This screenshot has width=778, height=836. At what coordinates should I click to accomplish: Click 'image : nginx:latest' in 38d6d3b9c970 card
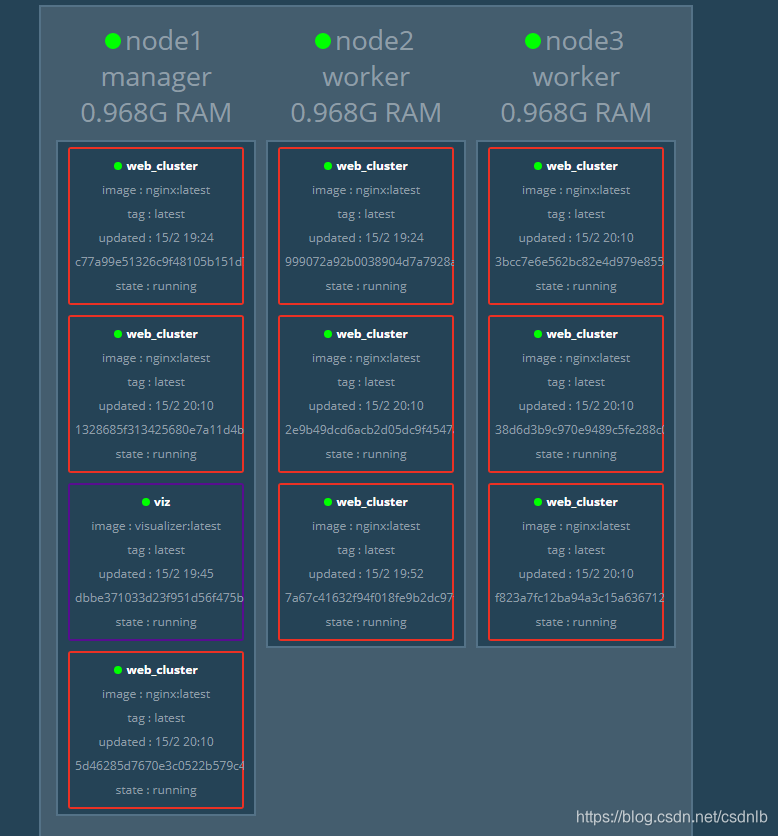[576, 358]
